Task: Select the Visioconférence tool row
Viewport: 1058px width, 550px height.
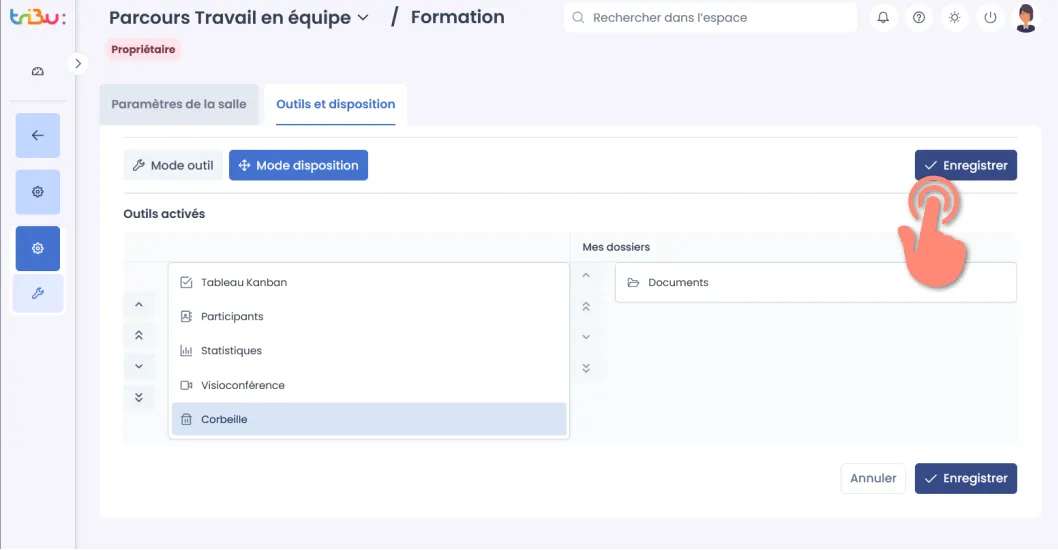Action: coord(368,385)
